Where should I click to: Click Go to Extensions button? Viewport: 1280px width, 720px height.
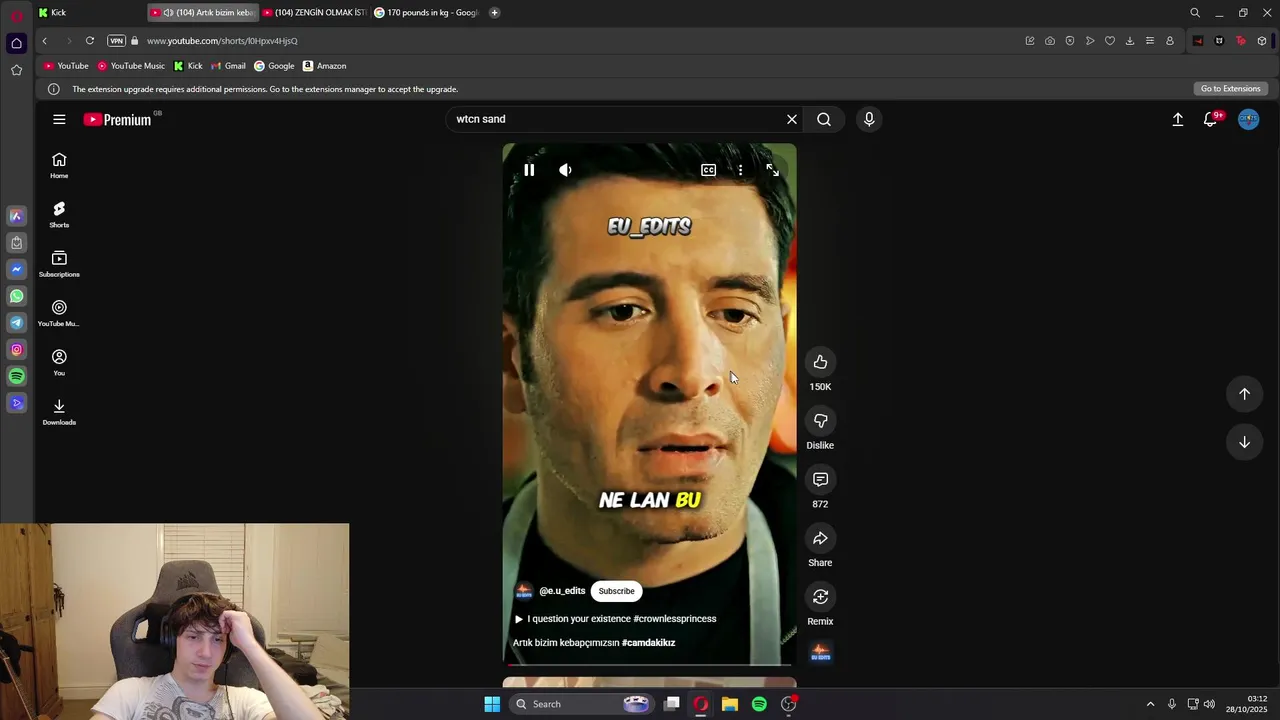coord(1230,89)
